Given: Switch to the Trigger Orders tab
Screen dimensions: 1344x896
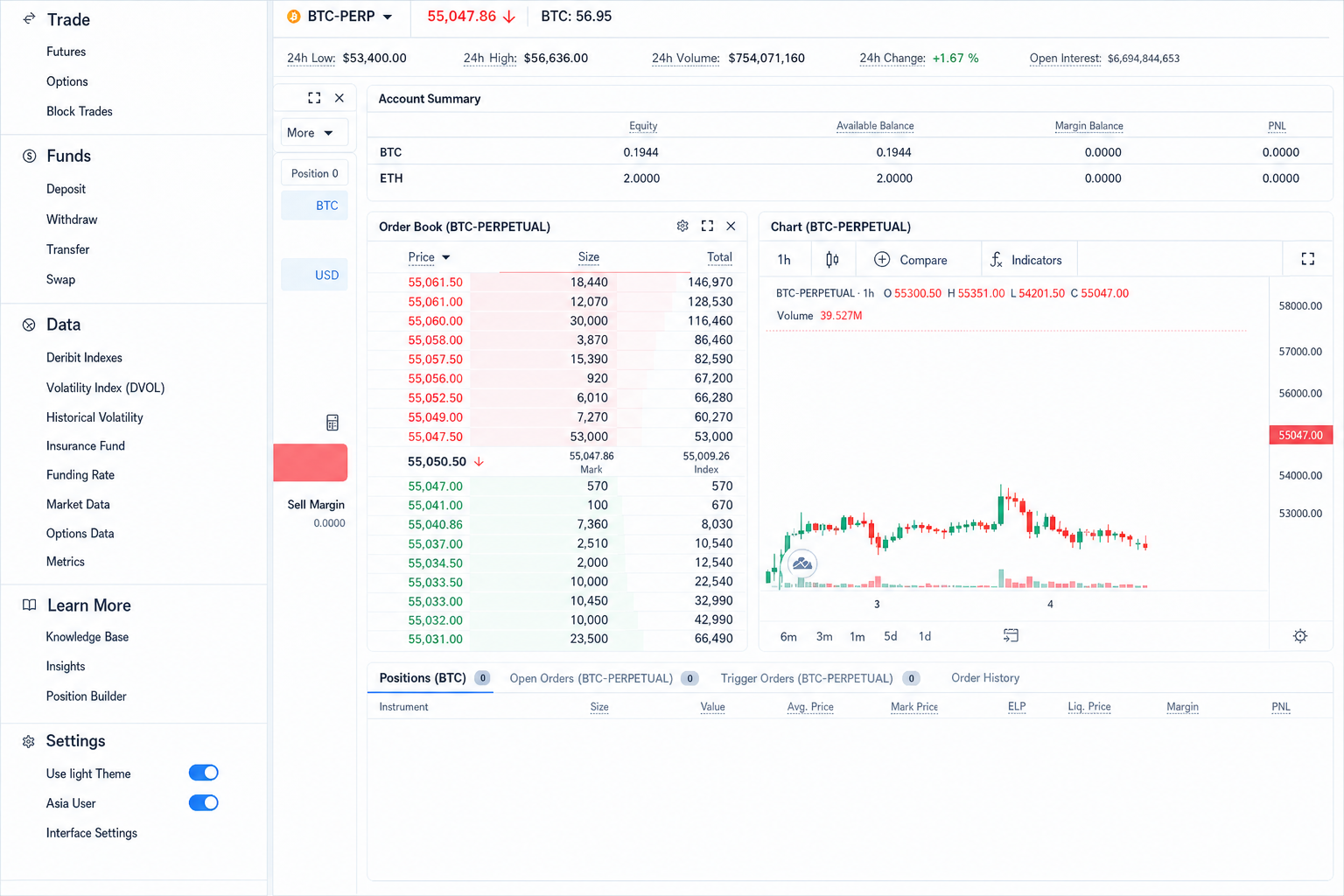Looking at the screenshot, I should pos(820,678).
